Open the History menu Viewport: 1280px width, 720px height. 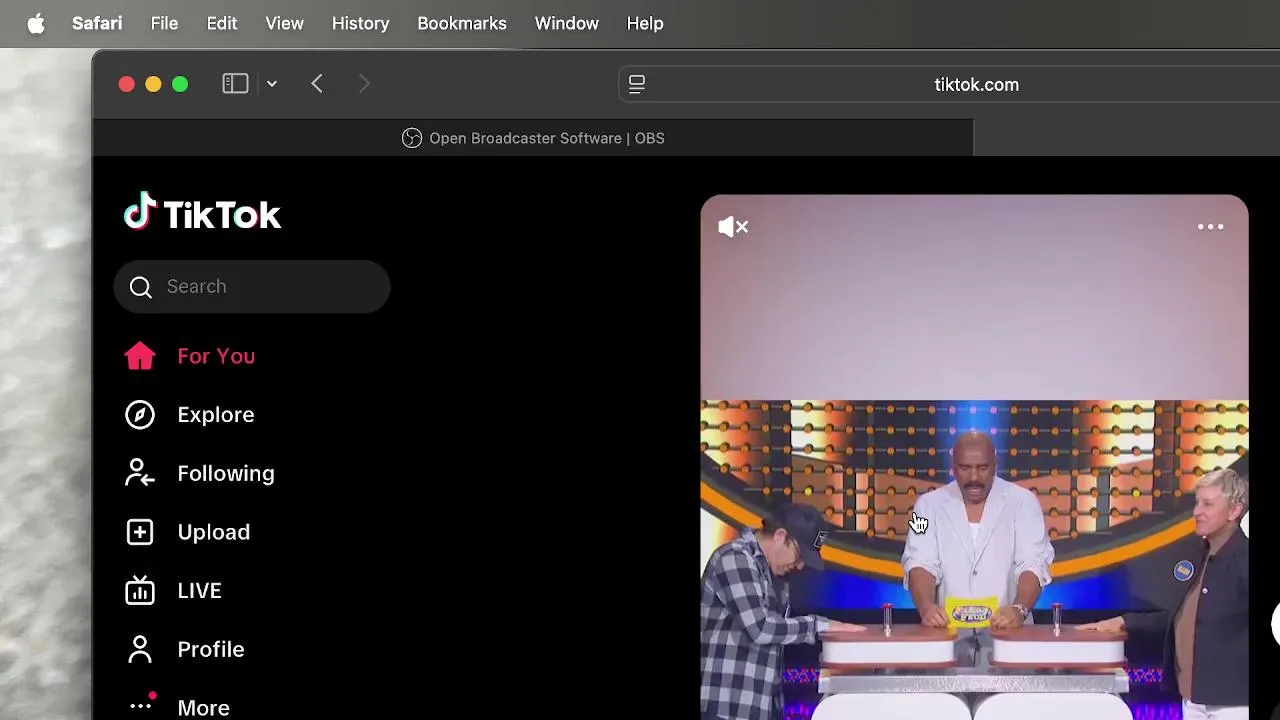point(360,23)
